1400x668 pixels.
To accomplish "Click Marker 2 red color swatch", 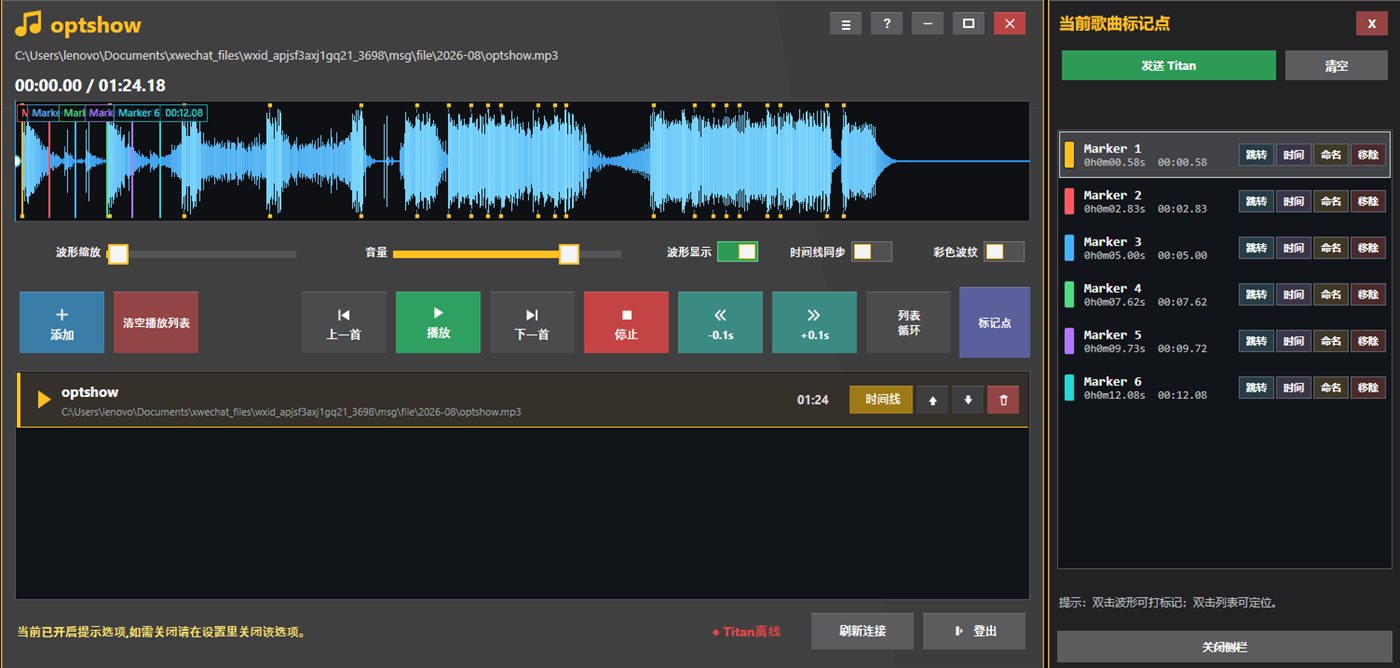I will pyautogui.click(x=1069, y=201).
